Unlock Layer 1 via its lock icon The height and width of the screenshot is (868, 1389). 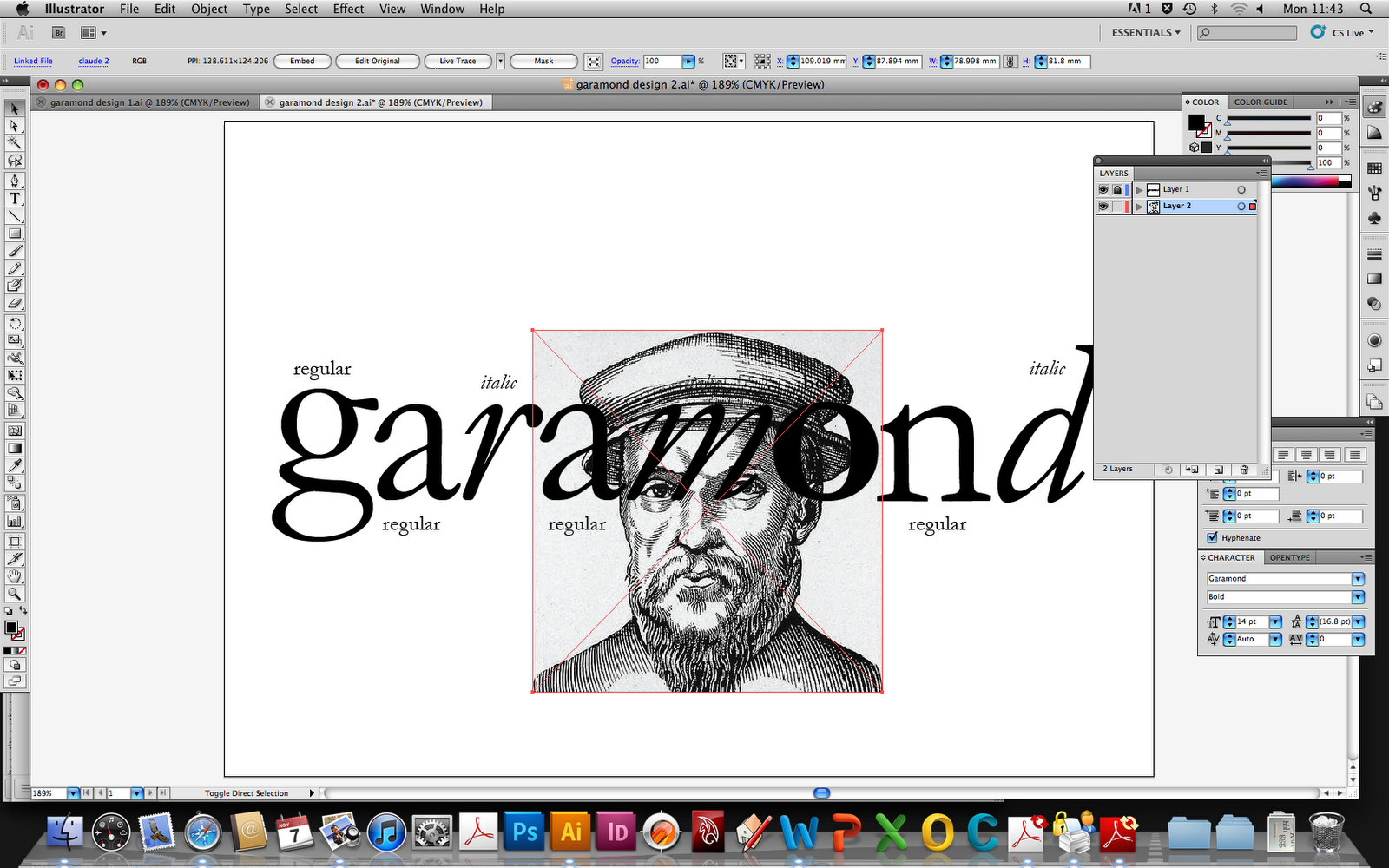point(1117,189)
